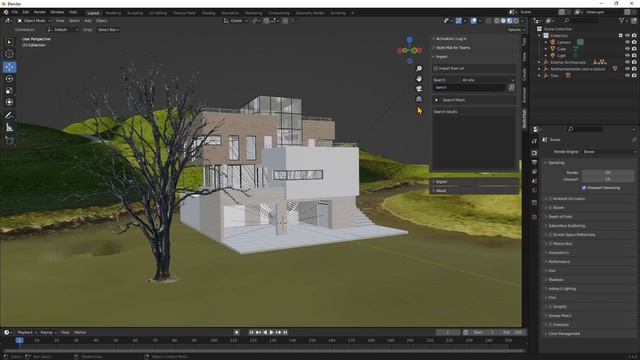This screenshot has height=360, width=640.
Task: Enable Bloom checkbox
Action: [x=550, y=207]
